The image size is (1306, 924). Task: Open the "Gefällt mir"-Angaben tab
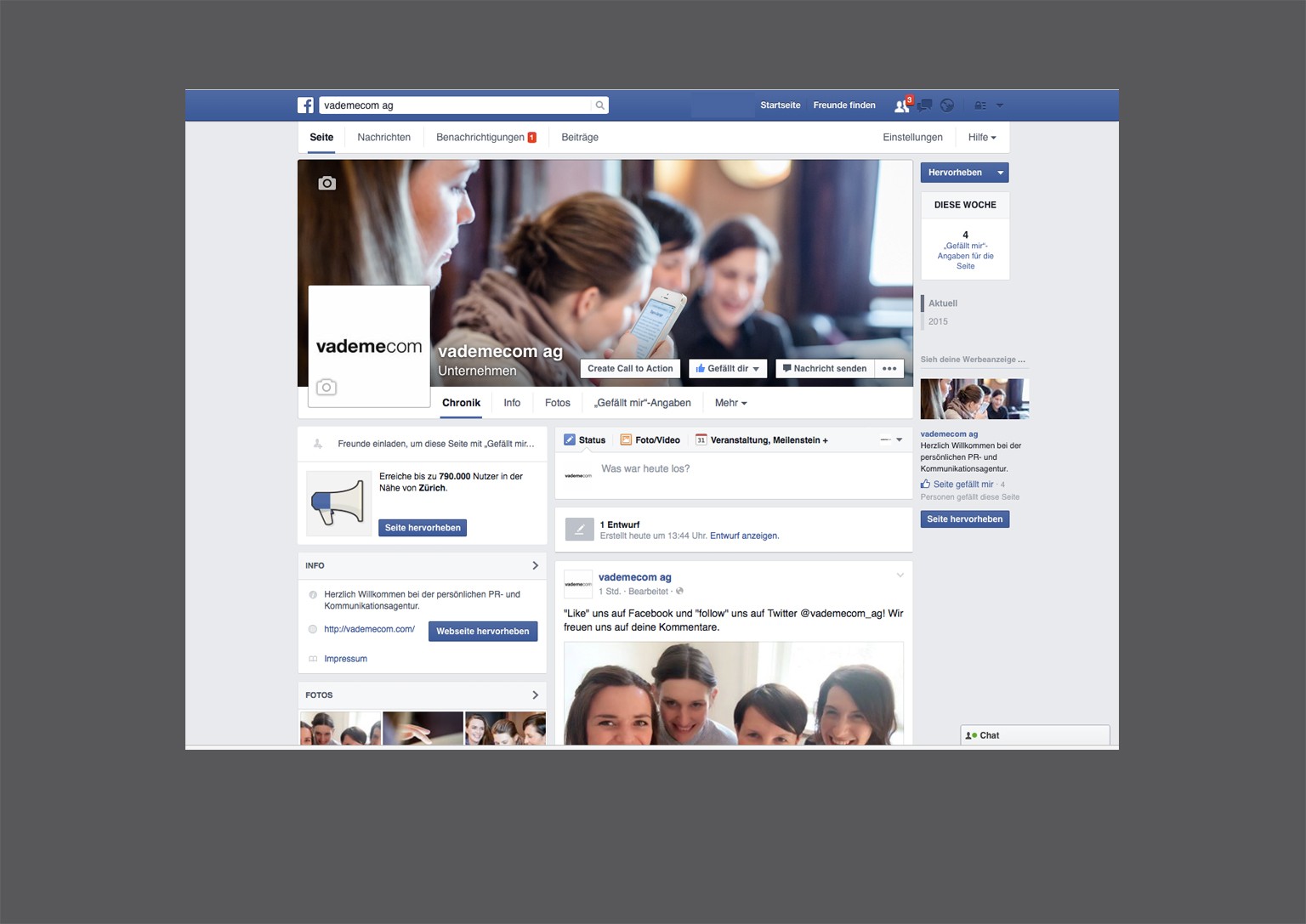(x=642, y=403)
